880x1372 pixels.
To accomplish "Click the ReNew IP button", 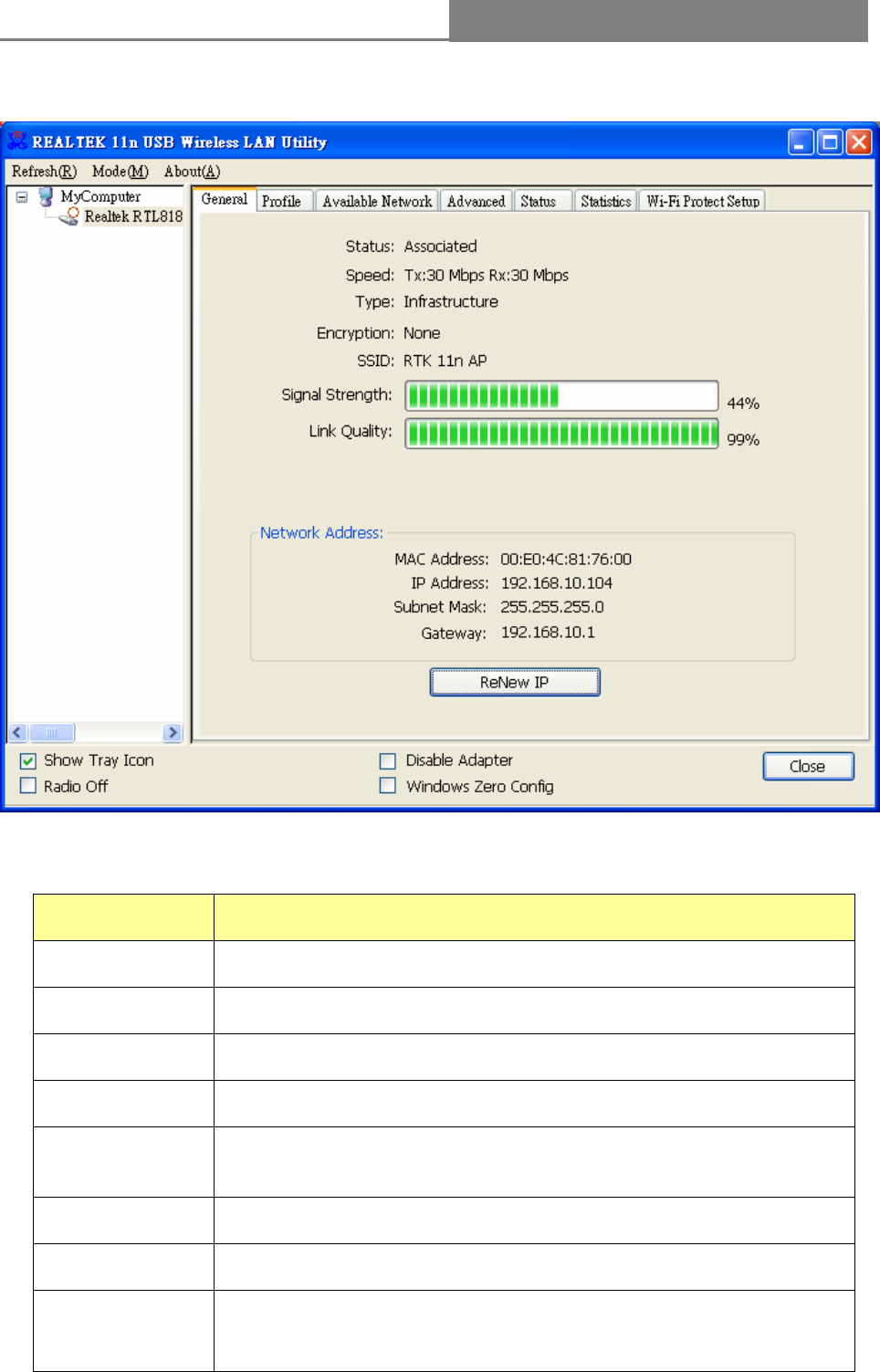I will (515, 682).
